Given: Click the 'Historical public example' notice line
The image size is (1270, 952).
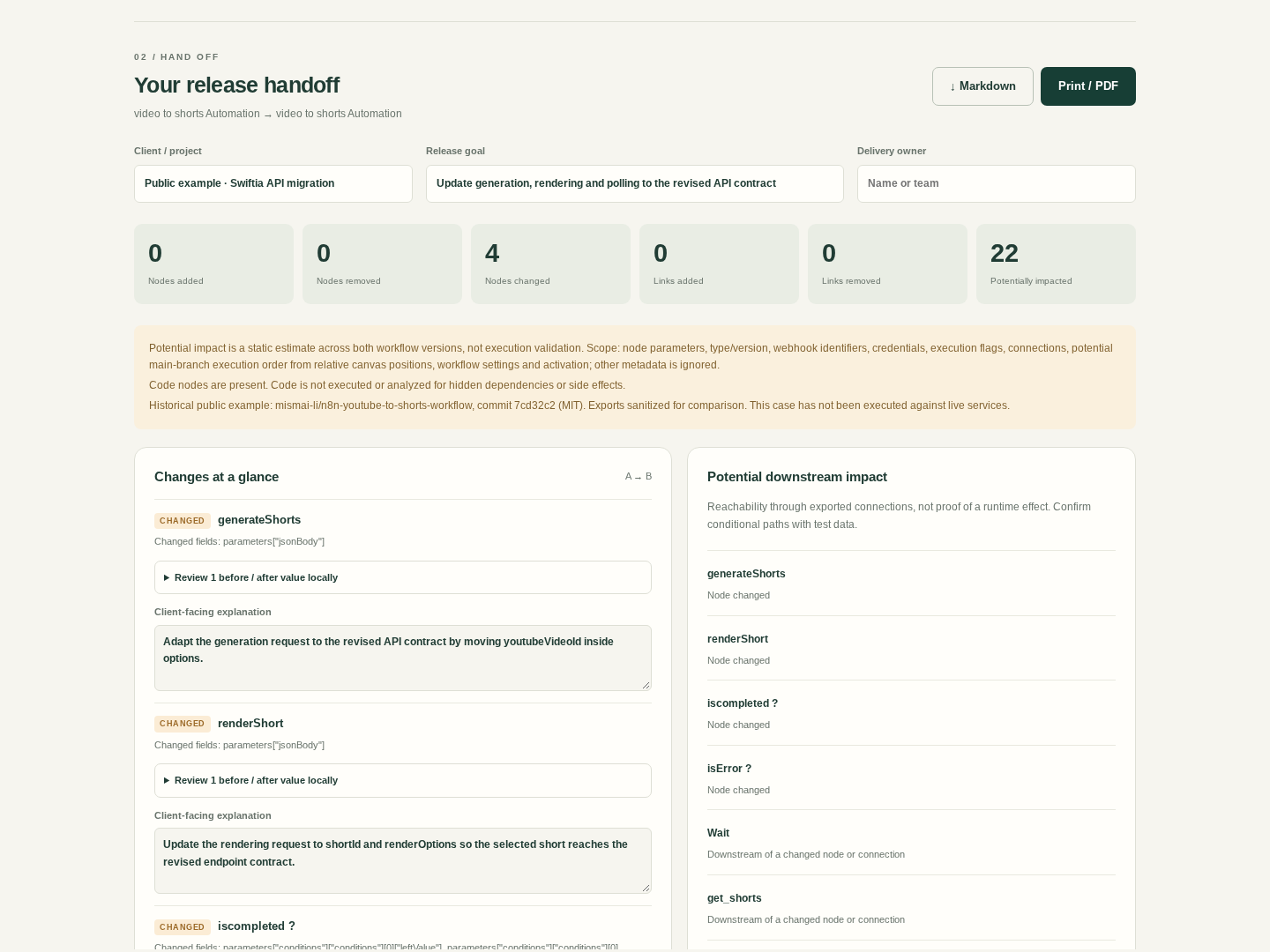Looking at the screenshot, I should click(579, 405).
